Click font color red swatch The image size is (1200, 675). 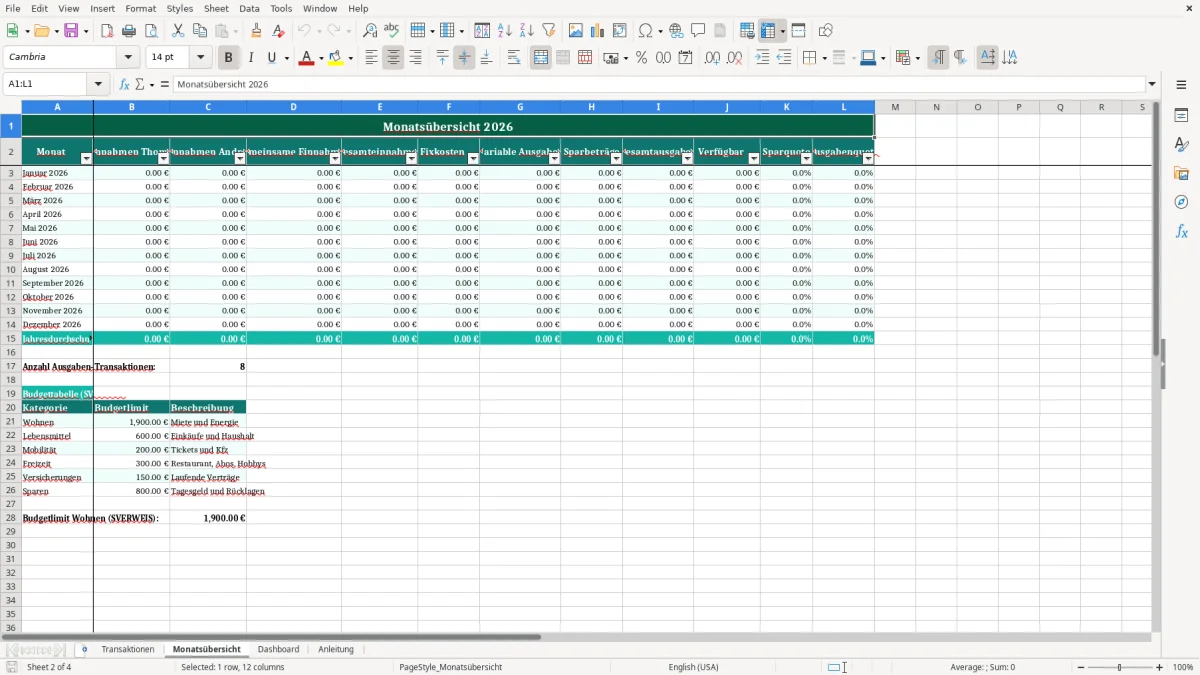[306, 58]
